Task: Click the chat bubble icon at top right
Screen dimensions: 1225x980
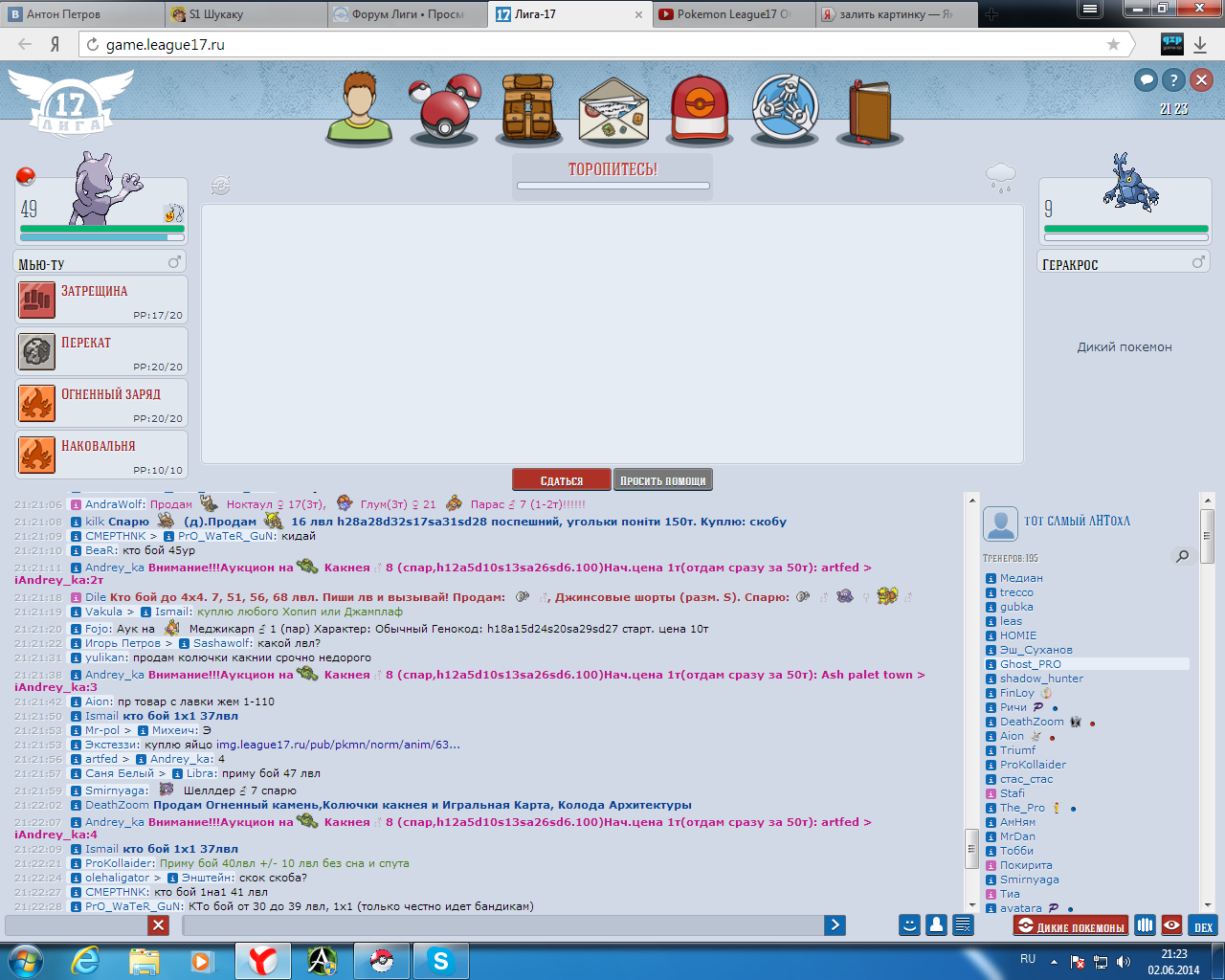Action: [x=1146, y=80]
